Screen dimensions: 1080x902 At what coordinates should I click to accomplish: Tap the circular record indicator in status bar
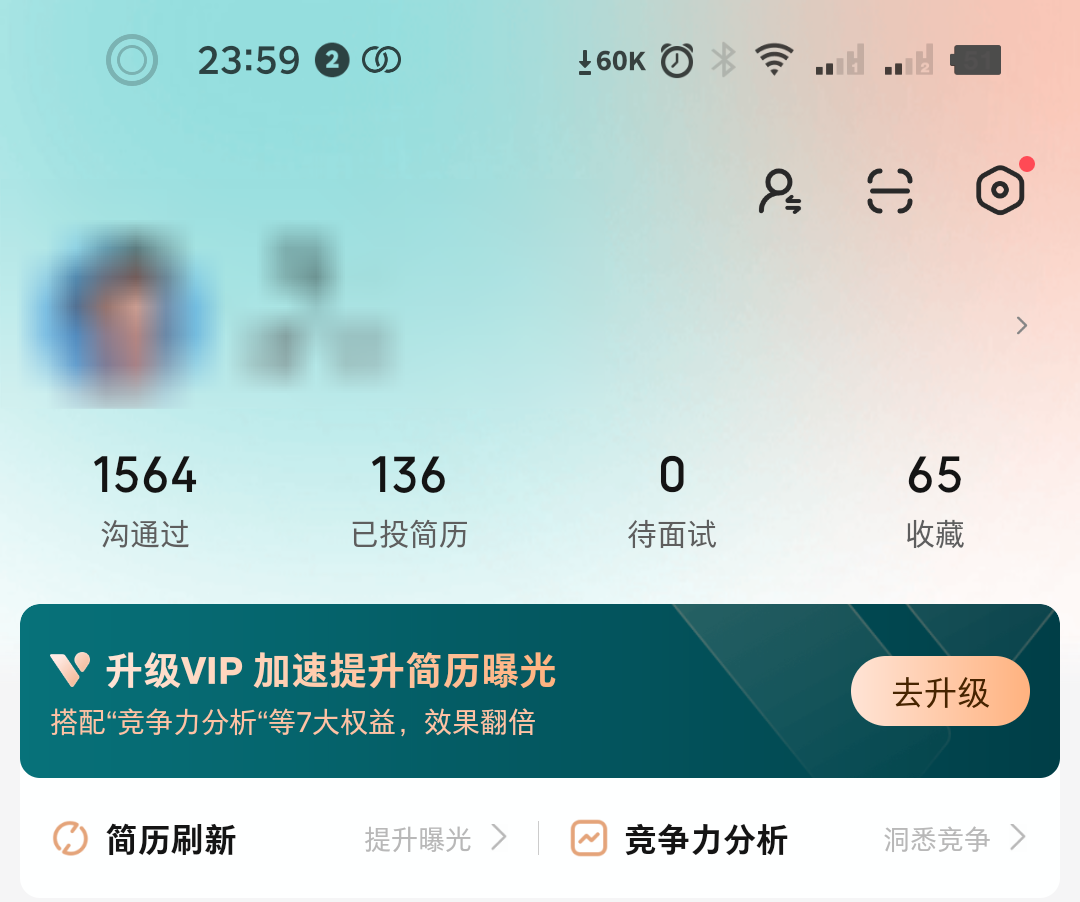(132, 60)
